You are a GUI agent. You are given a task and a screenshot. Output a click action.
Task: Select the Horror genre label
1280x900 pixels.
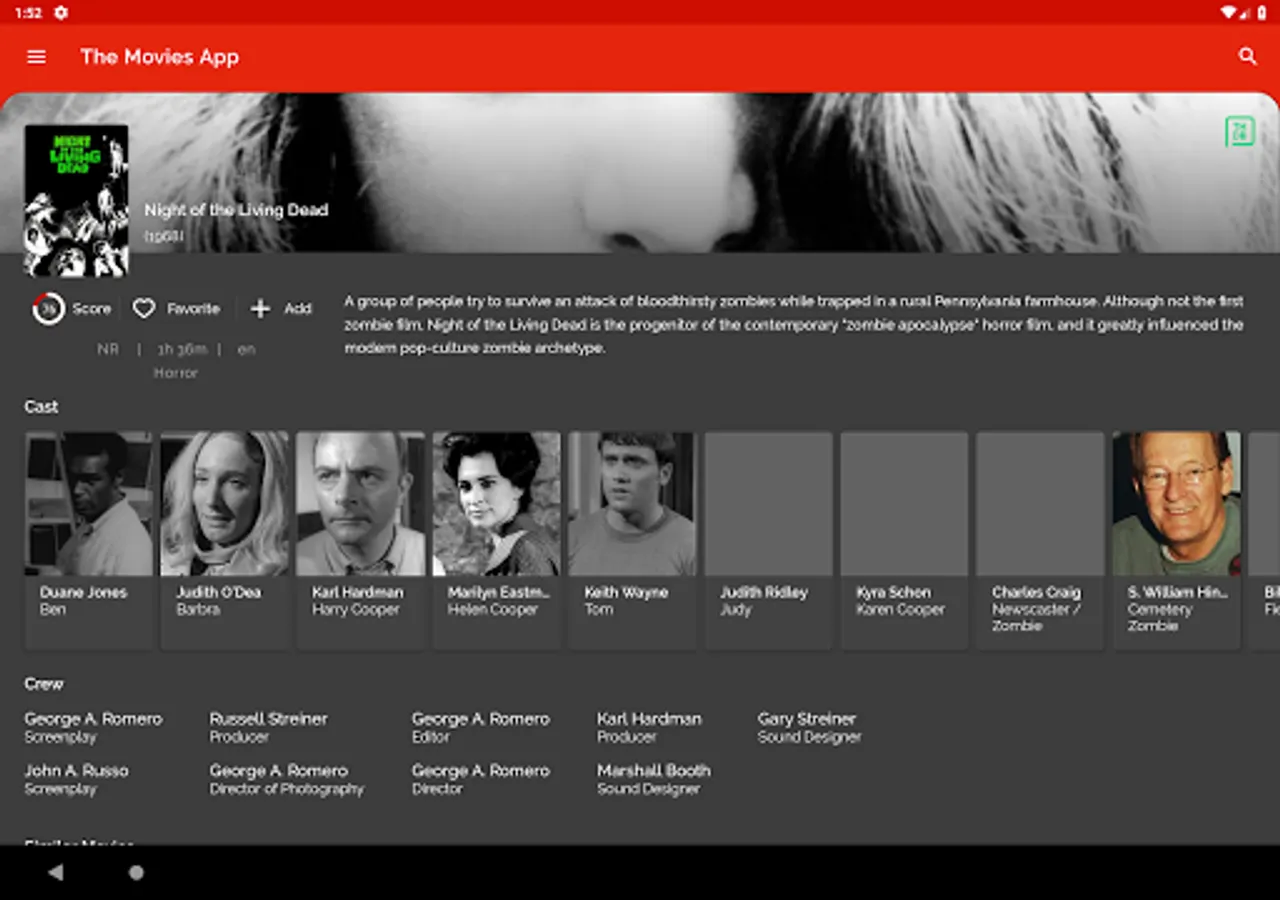176,372
